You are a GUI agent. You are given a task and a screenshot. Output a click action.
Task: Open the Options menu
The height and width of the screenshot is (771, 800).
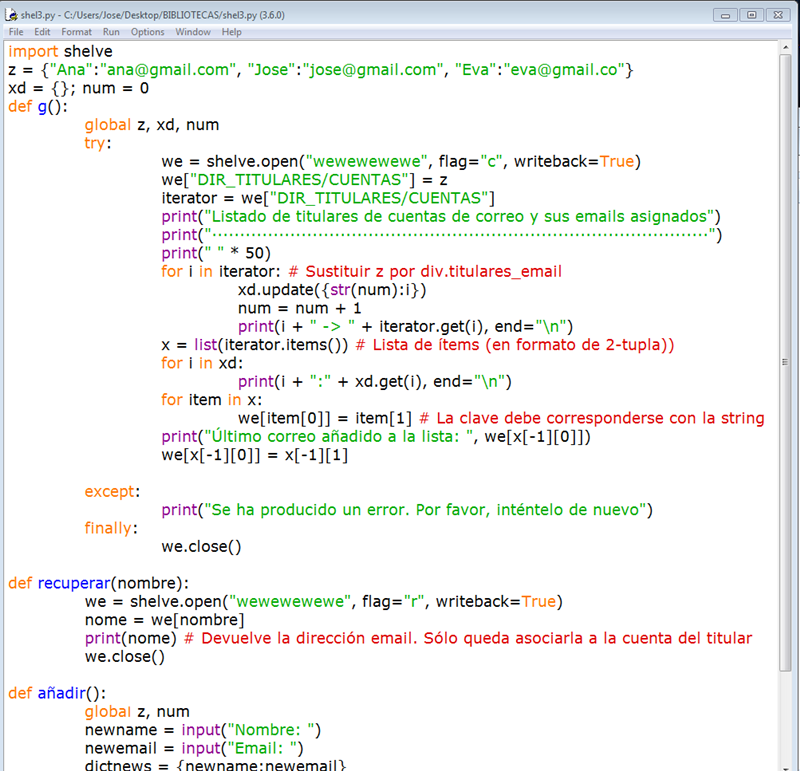pos(147,32)
